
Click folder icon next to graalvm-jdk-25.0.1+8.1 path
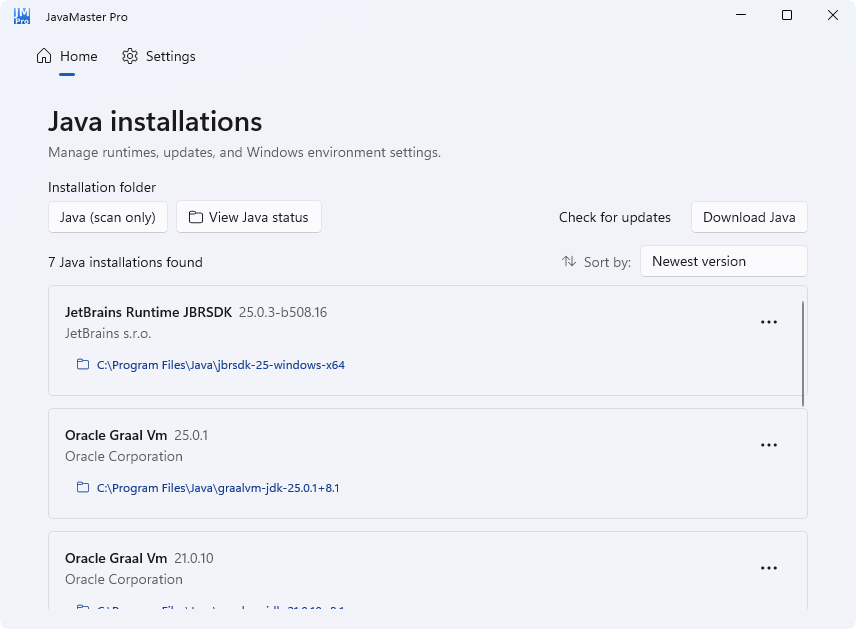83,487
